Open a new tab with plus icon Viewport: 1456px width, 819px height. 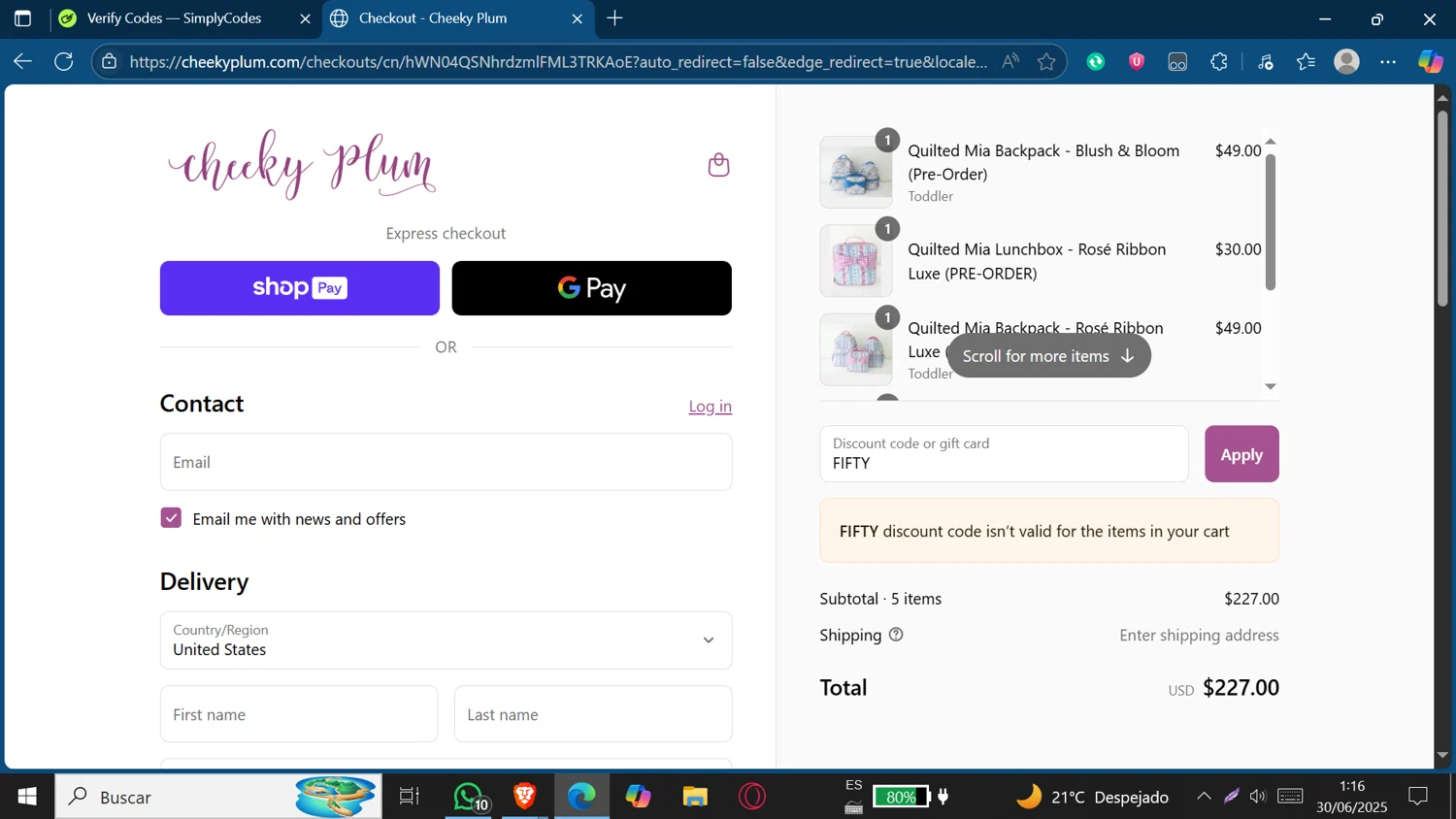coord(614,18)
